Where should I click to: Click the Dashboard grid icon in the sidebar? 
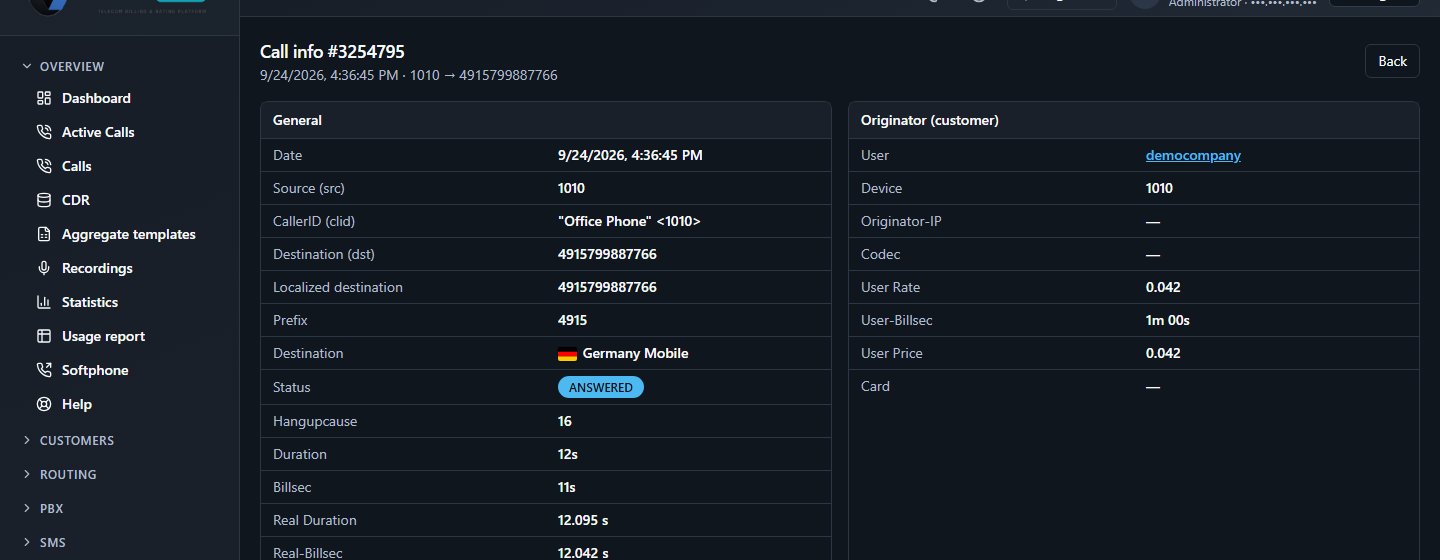[44, 98]
